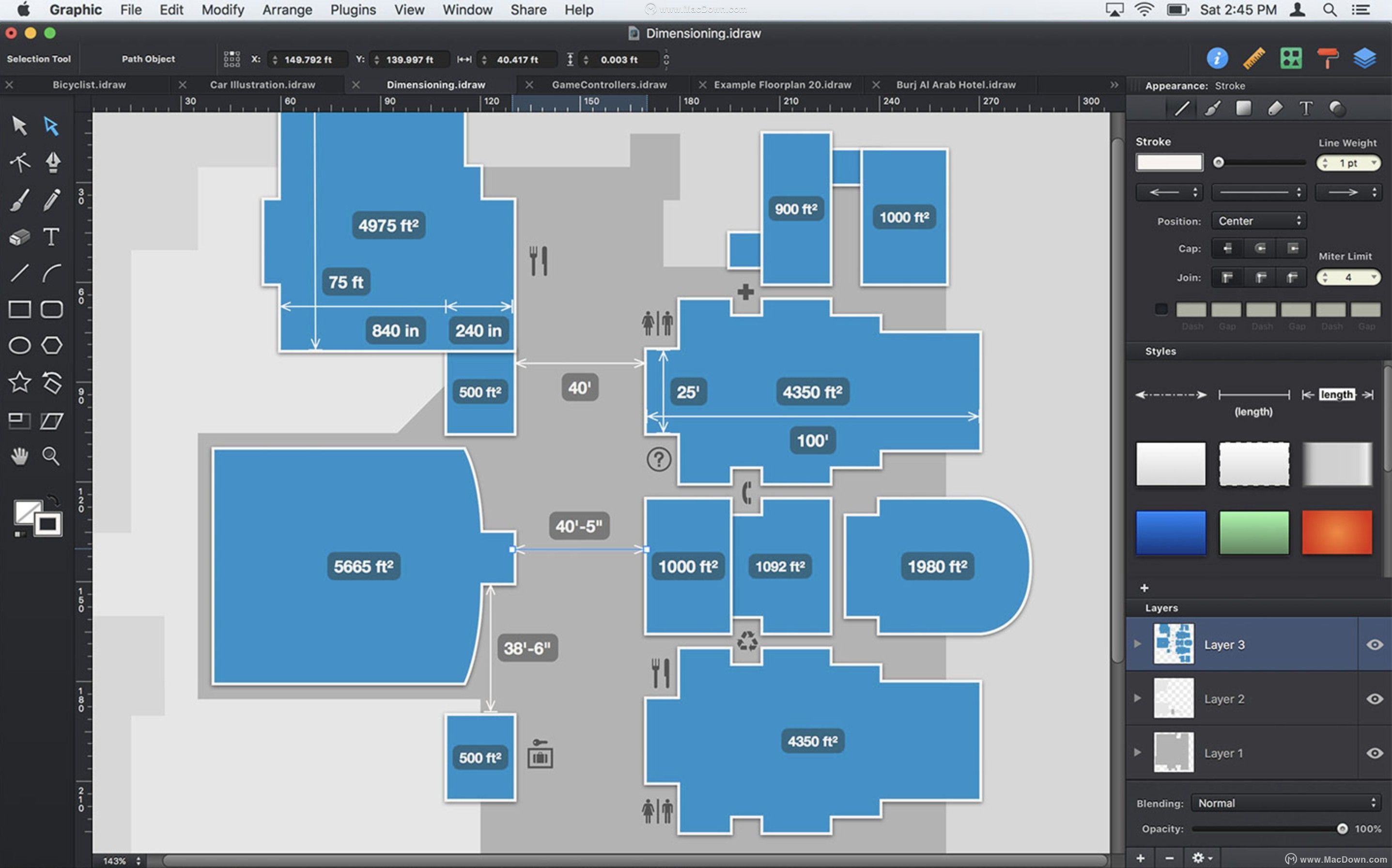The image size is (1392, 868).
Task: Click the anchor reference point grid
Action: click(232, 59)
